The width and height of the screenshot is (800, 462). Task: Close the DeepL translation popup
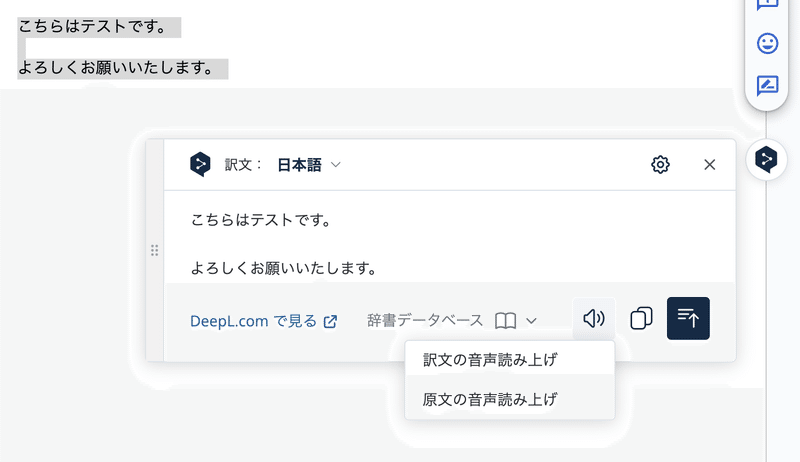710,165
